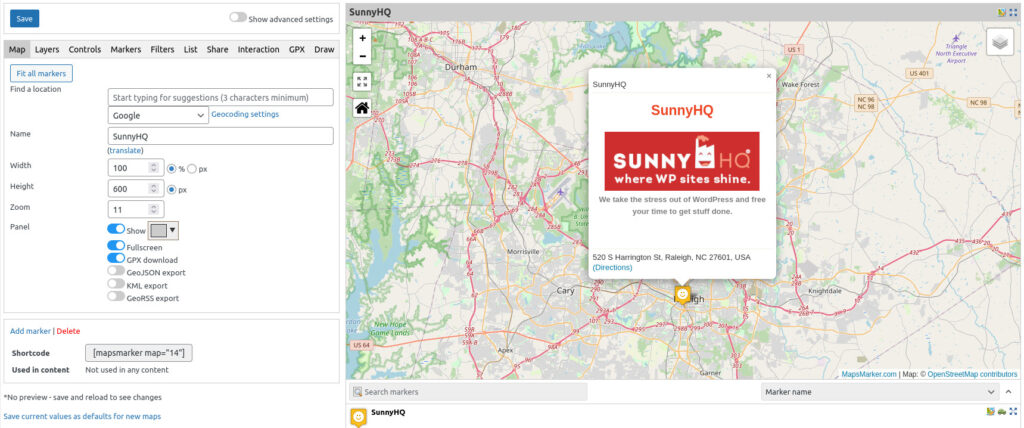Image resolution: width=1024 pixels, height=428 pixels.
Task: Click SunnyHQ marker icon in the list
Action: [359, 418]
